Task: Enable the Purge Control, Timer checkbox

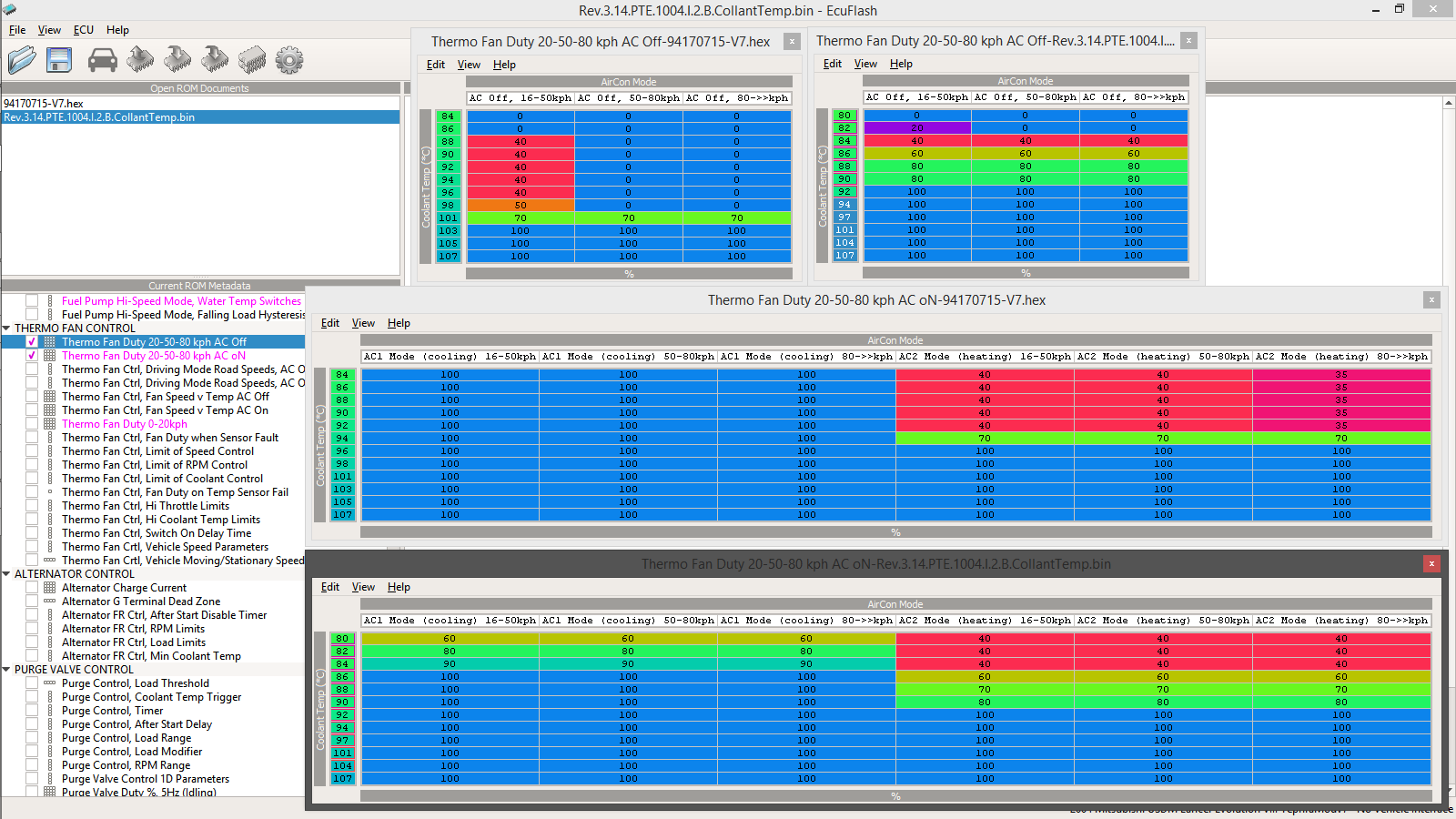Action: 32,711
